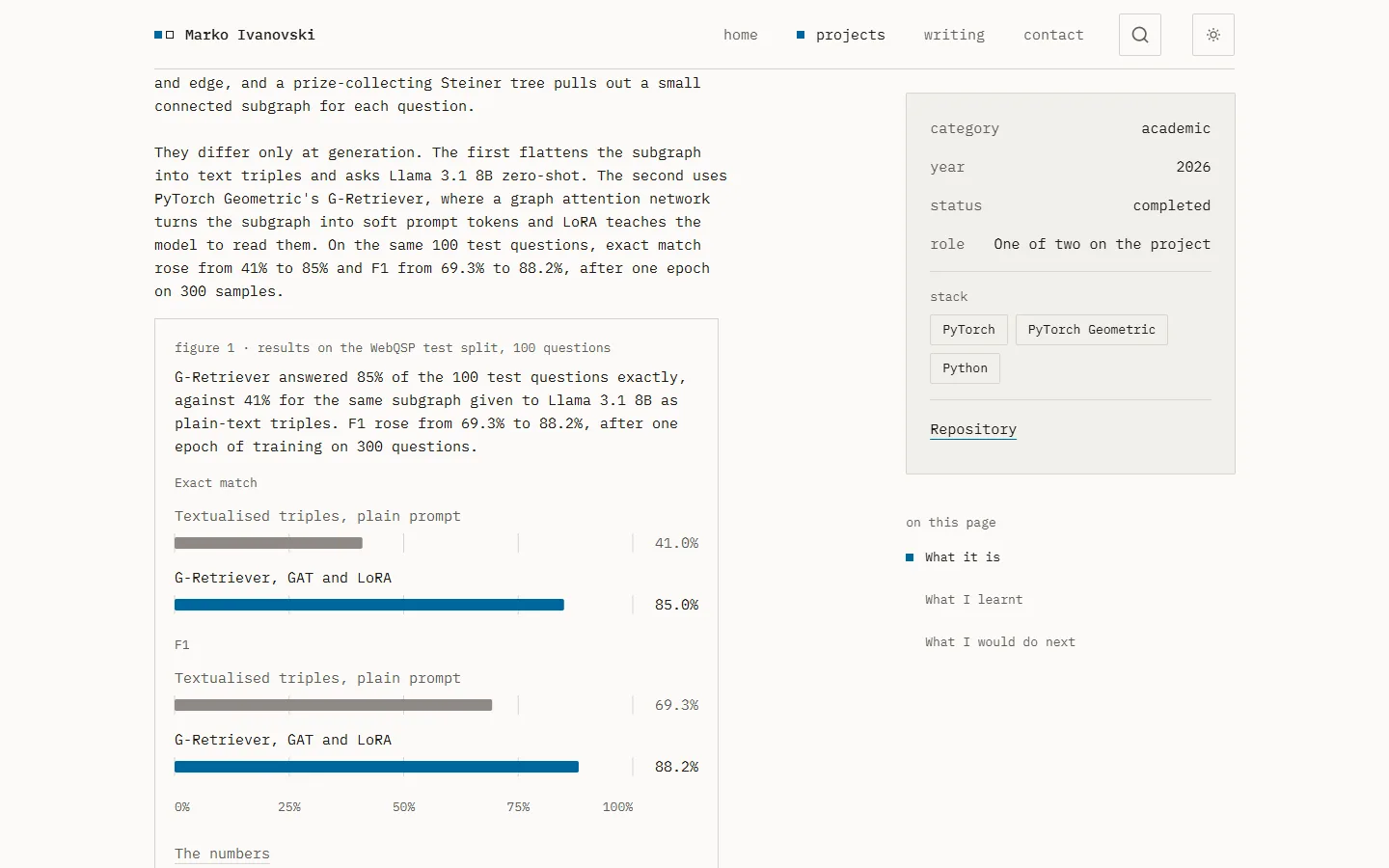Jump to What I learnt section
The width and height of the screenshot is (1389, 868).
coord(973,600)
